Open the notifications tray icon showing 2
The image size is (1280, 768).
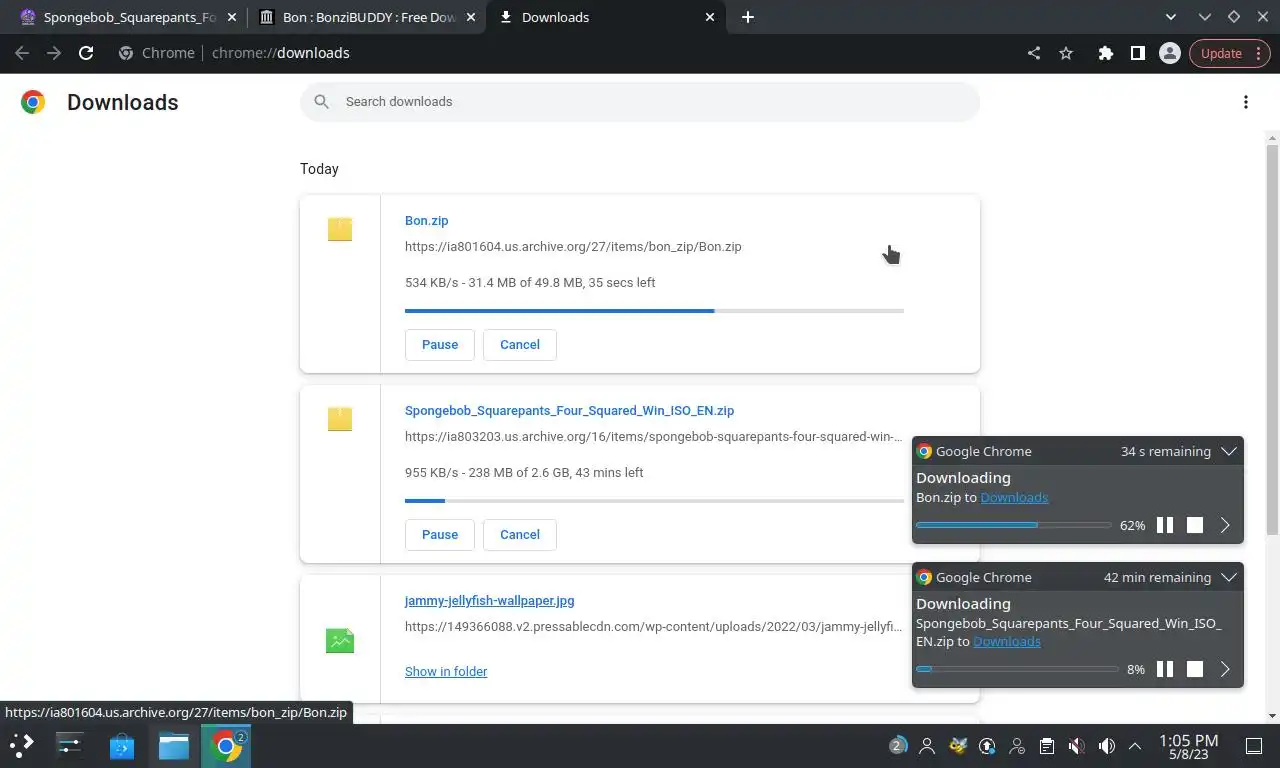pos(897,745)
